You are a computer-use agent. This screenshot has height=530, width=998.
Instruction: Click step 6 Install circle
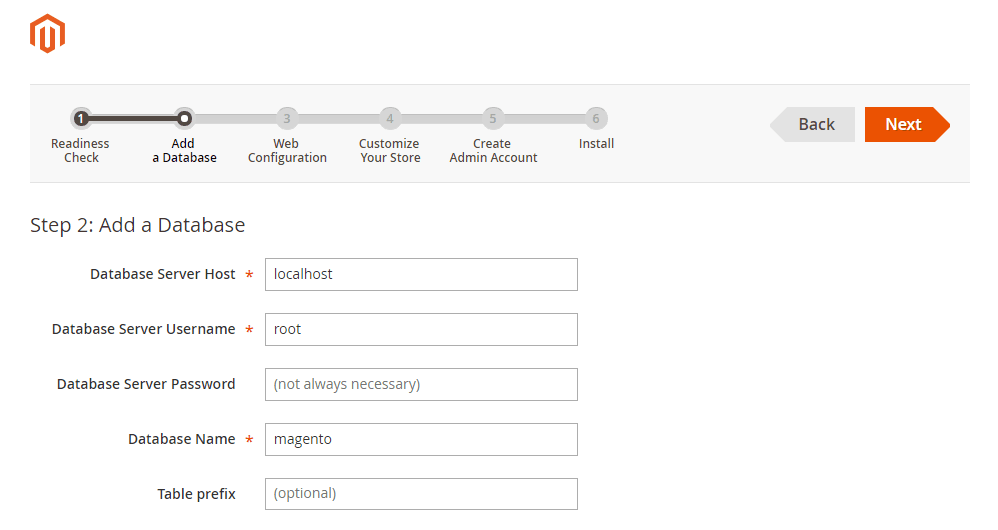pos(596,118)
